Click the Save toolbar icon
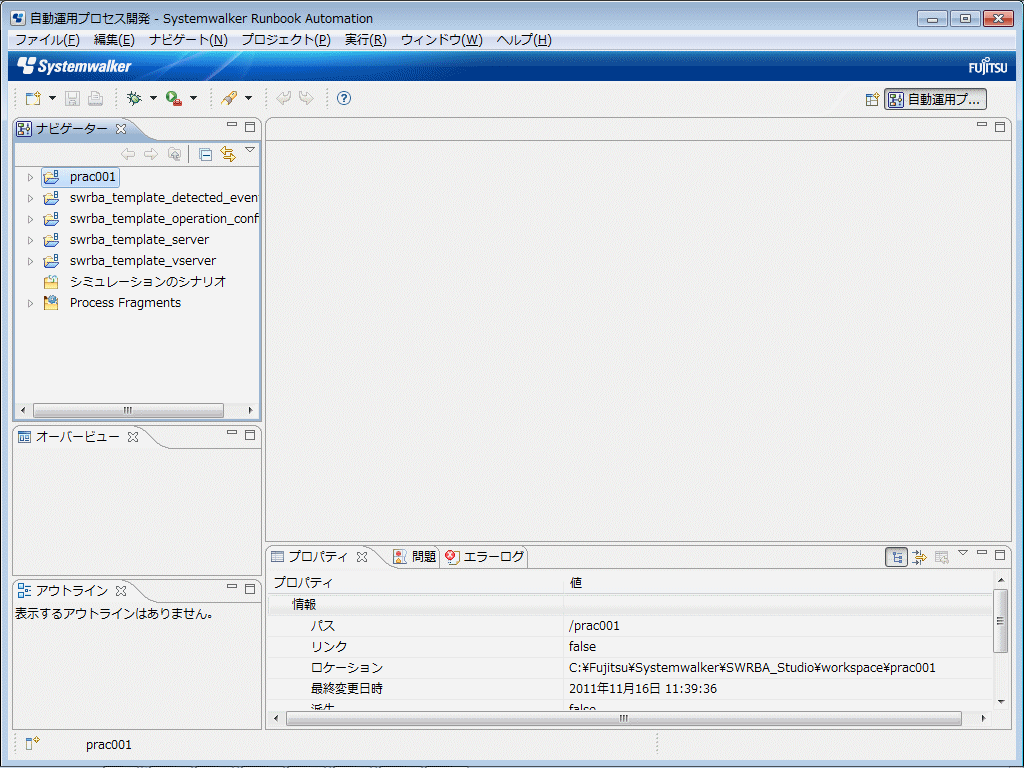 pyautogui.click(x=72, y=99)
